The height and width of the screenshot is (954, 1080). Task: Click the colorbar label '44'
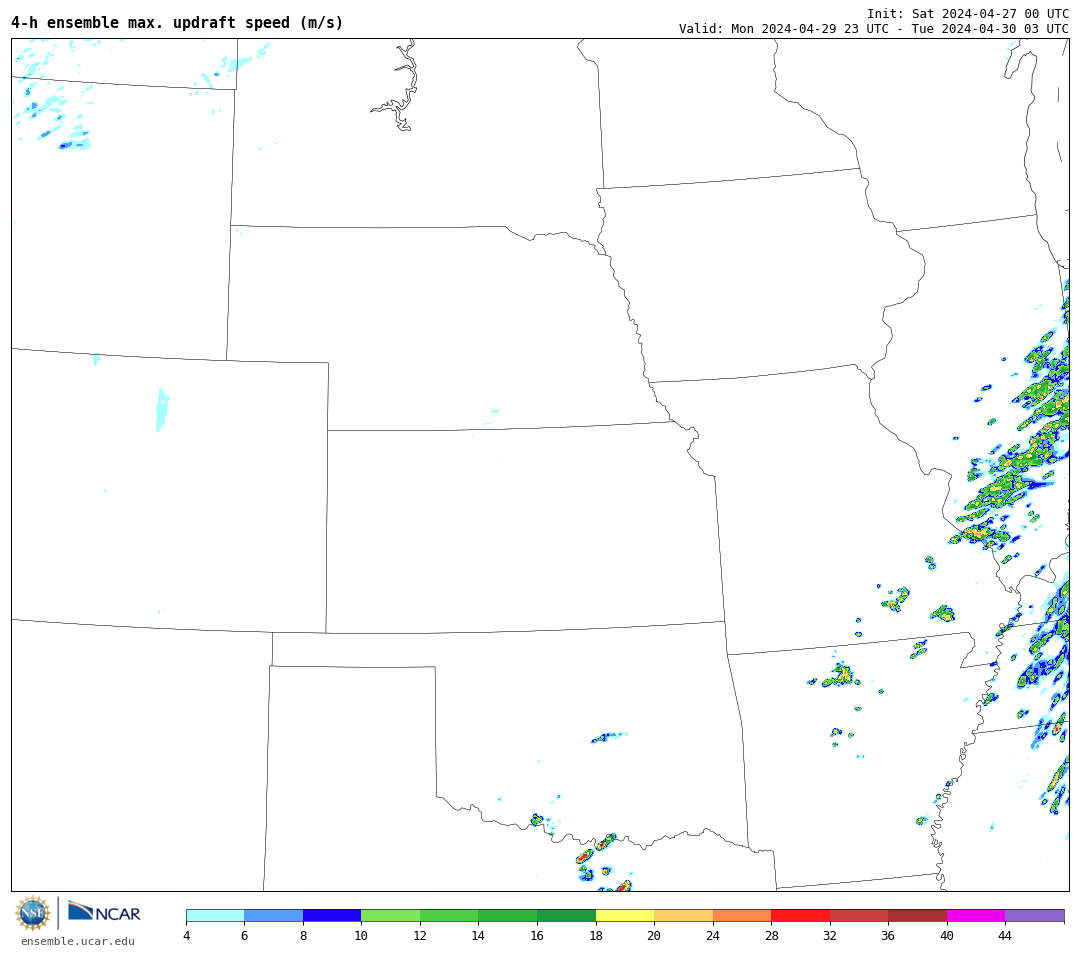1006,936
